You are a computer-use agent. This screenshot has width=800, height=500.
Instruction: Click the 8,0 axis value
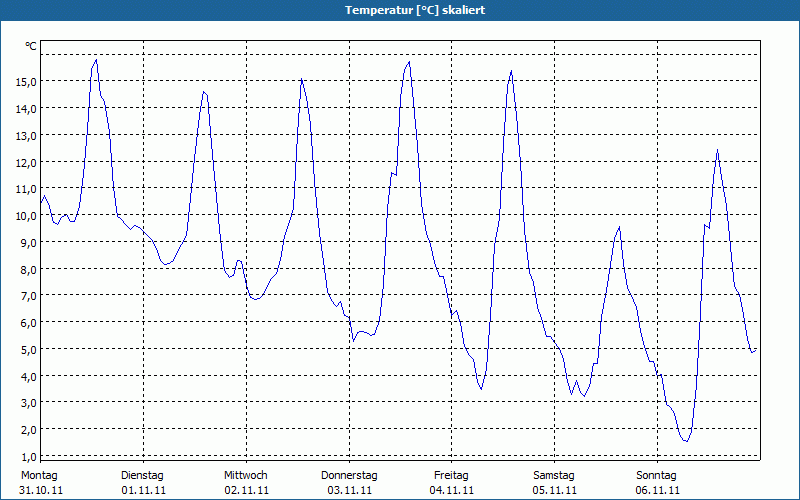[28, 270]
